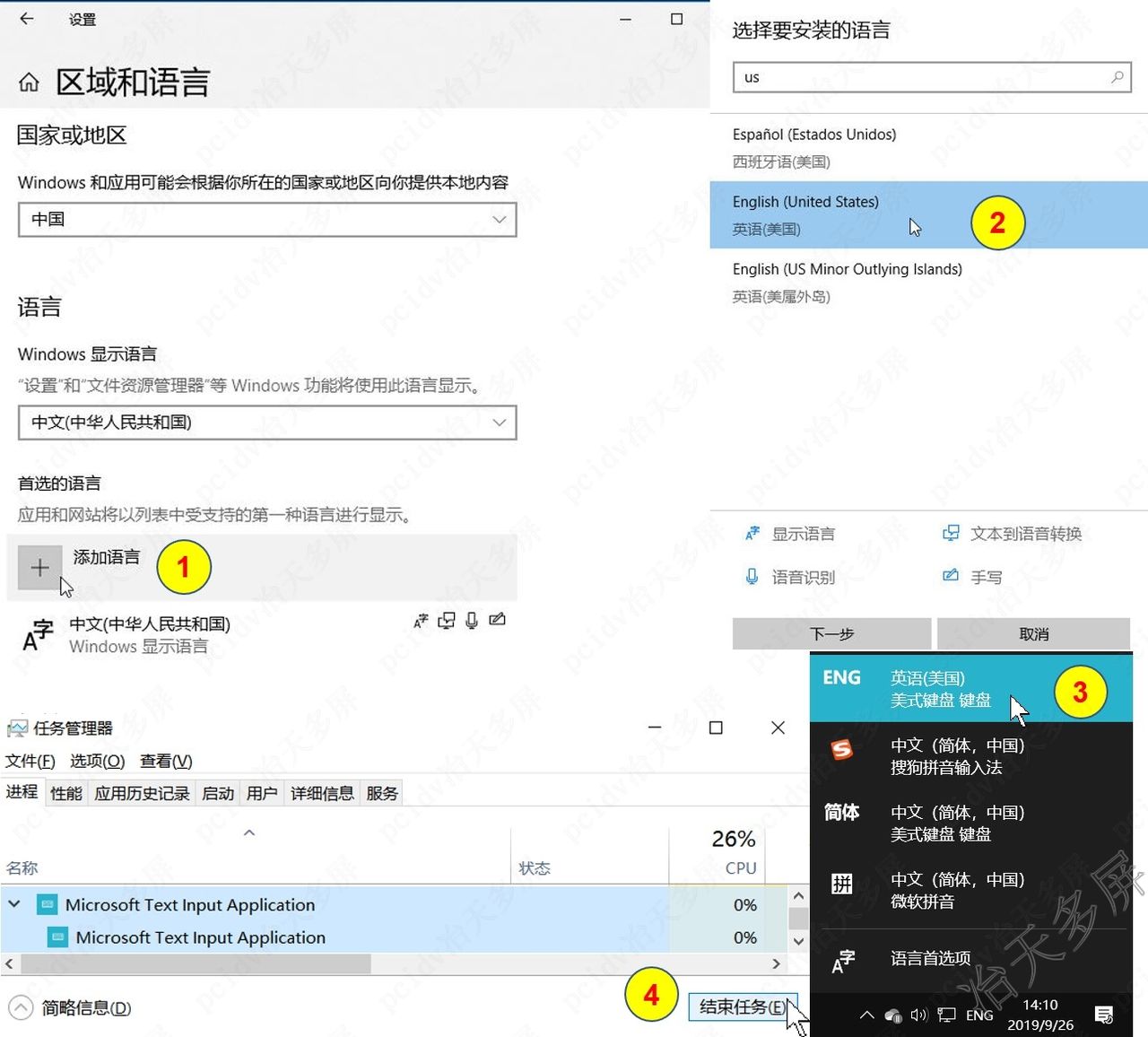Open the 文件(F) menu in Task Manager

30,762
